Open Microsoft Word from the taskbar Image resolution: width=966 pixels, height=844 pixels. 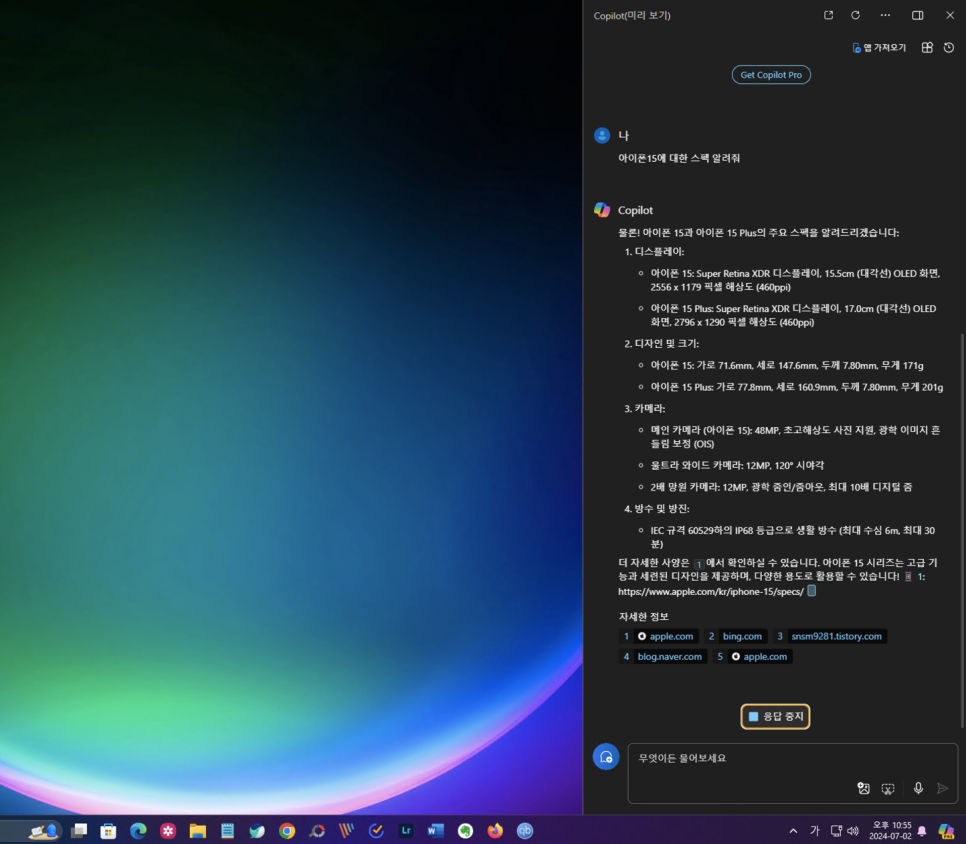tap(436, 830)
